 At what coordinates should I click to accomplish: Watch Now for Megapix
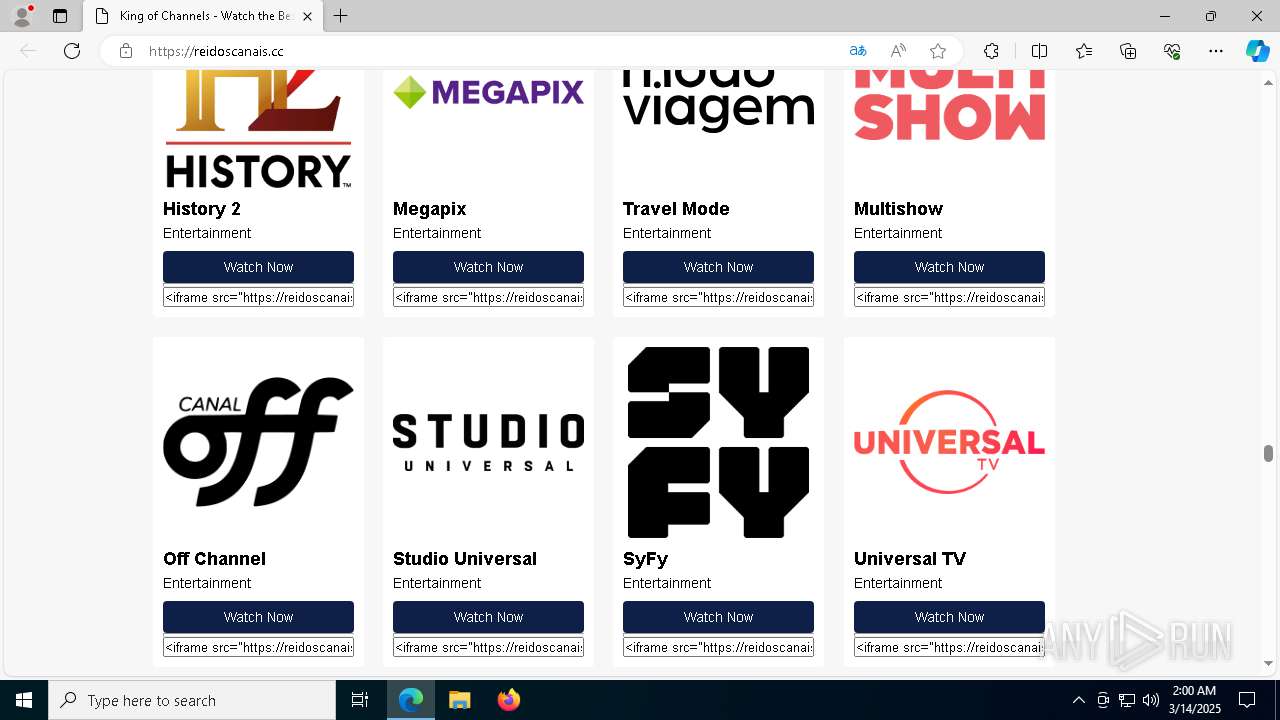pos(488,267)
